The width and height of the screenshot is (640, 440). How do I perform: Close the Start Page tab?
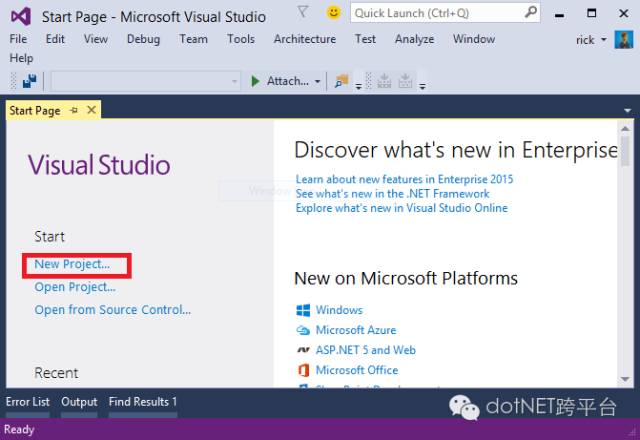tap(91, 110)
